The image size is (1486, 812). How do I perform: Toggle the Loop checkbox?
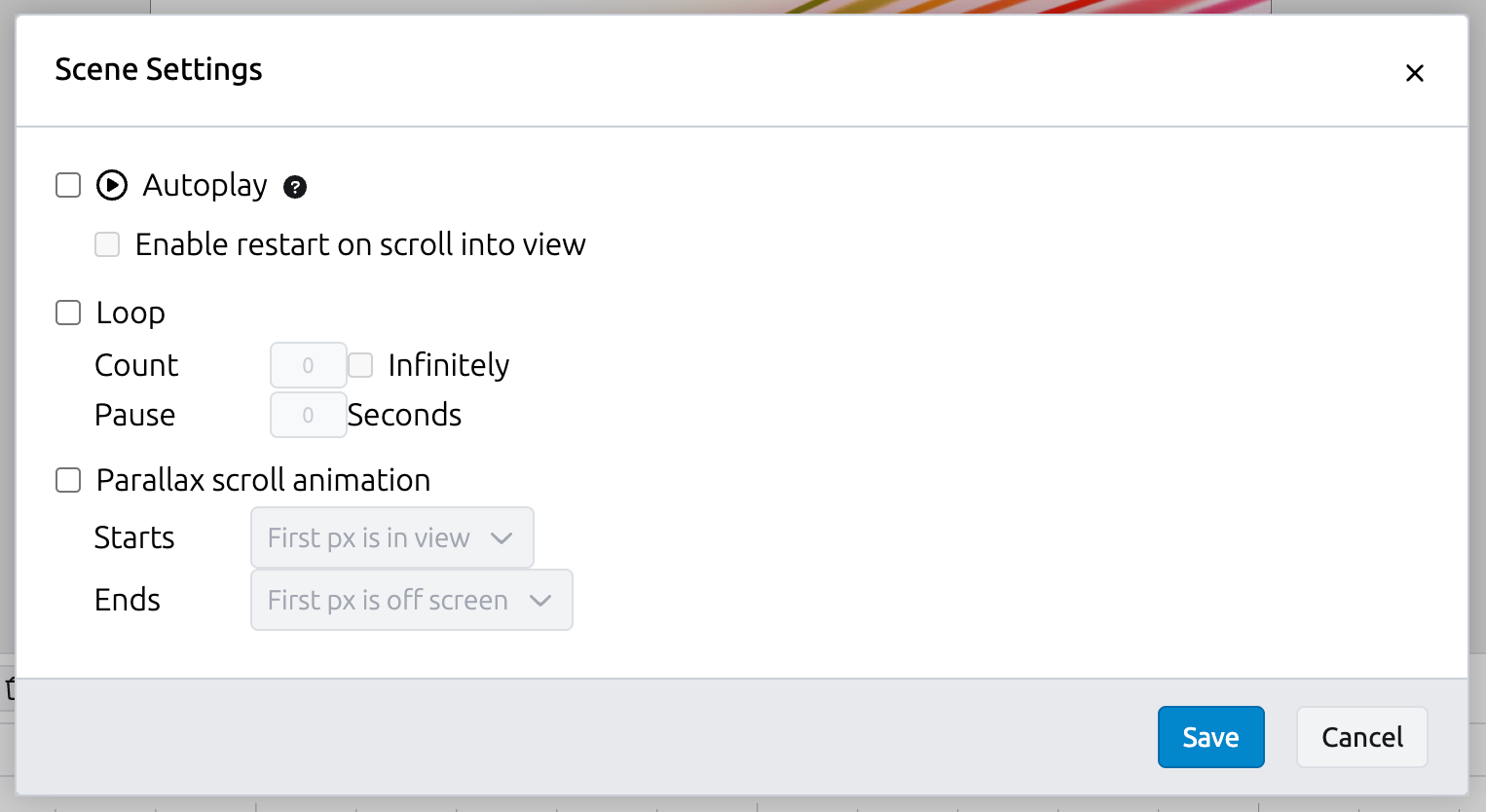point(68,313)
